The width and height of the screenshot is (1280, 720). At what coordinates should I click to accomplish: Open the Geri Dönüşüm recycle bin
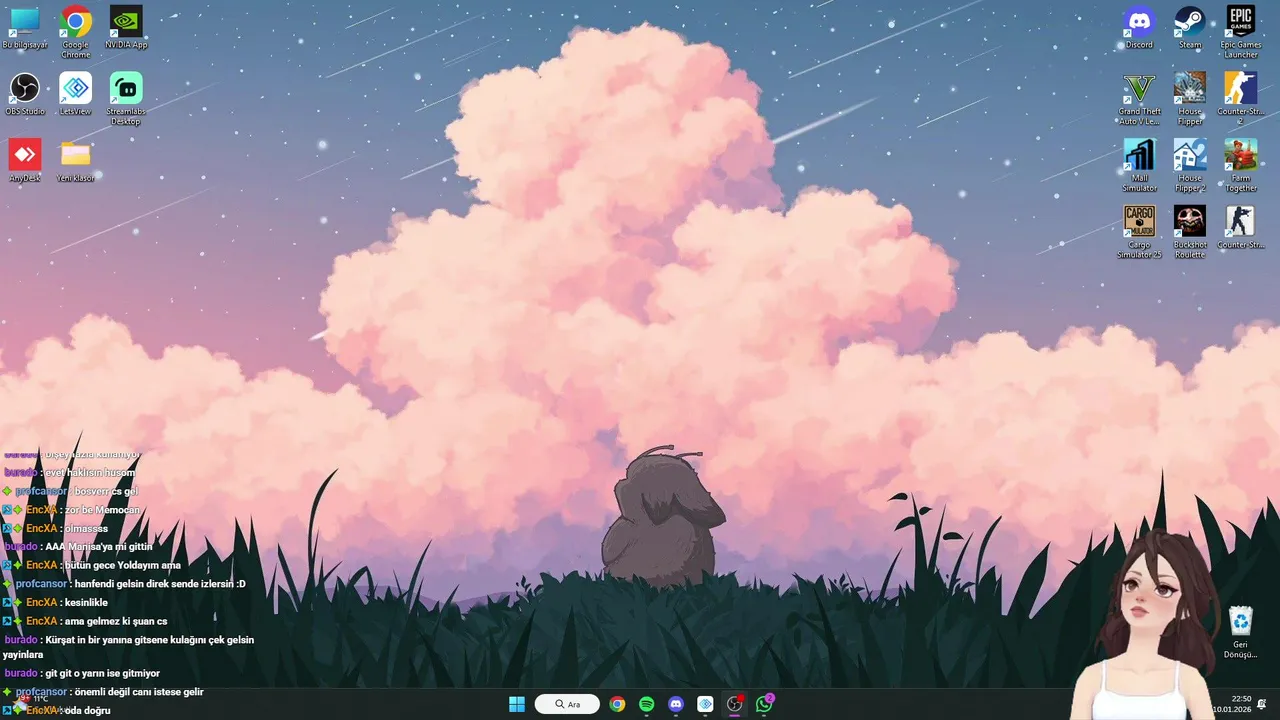pos(1241,632)
